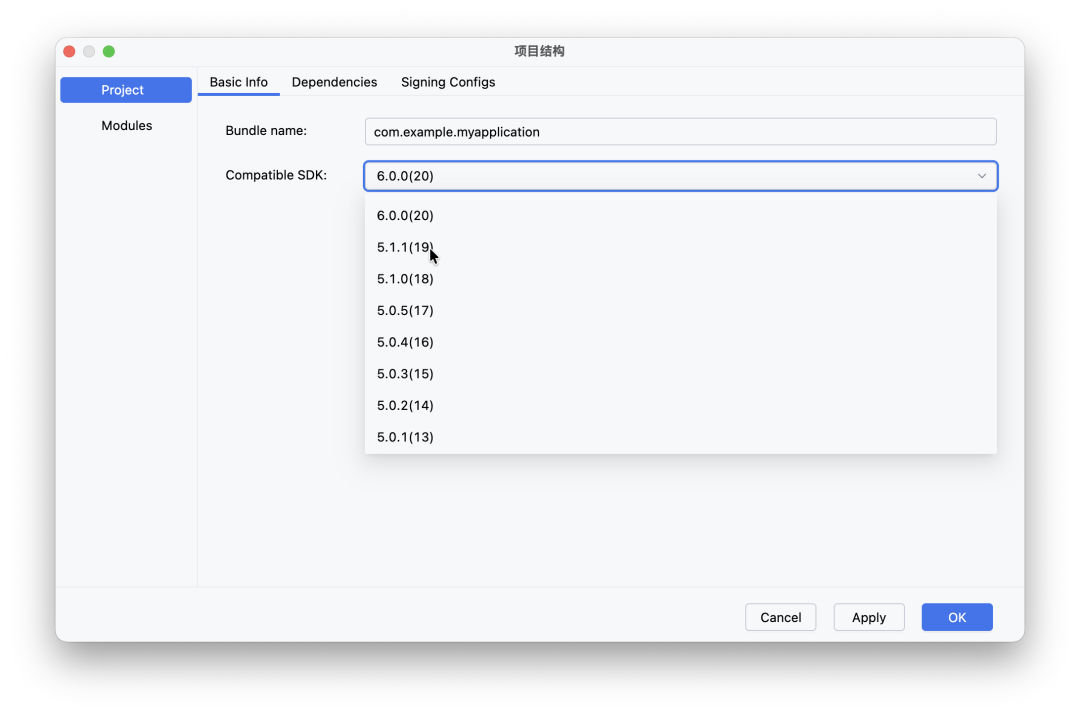Open Modules in the sidebar
Image resolution: width=1080 pixels, height=715 pixels.
click(x=126, y=125)
